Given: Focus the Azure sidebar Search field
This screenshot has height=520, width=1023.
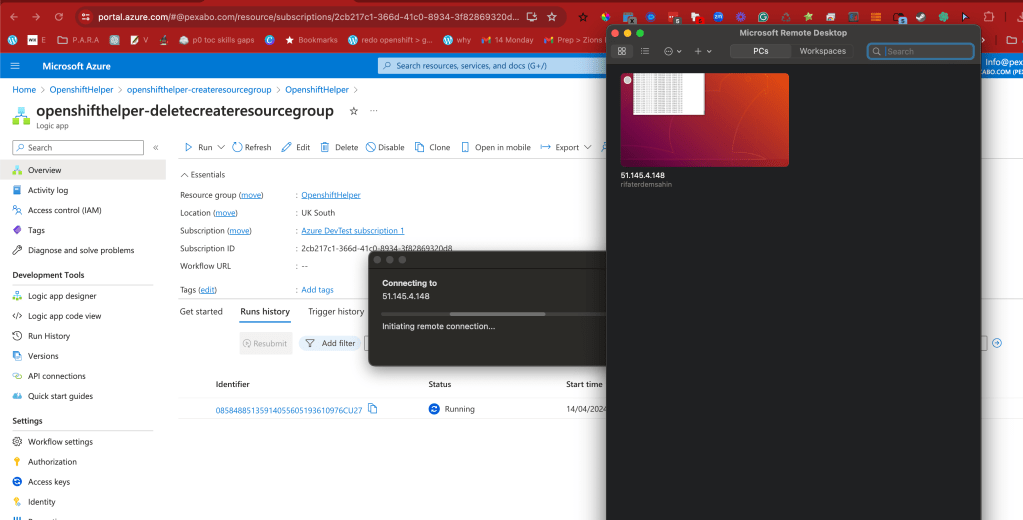Looking at the screenshot, I should [78, 147].
